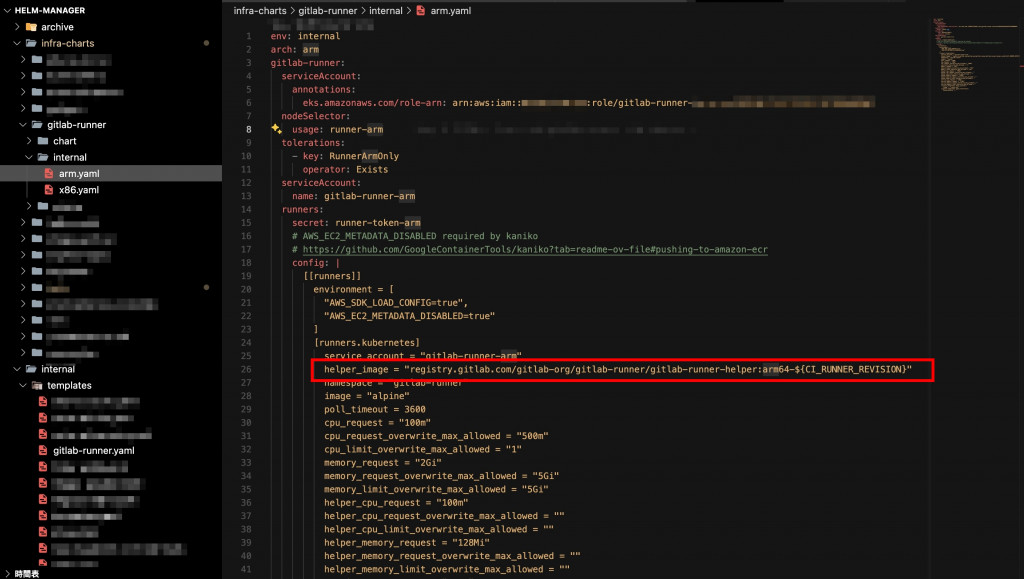The image size is (1024, 579).
Task: Click the sparkle AI icon on line 8
Action: [x=276, y=129]
